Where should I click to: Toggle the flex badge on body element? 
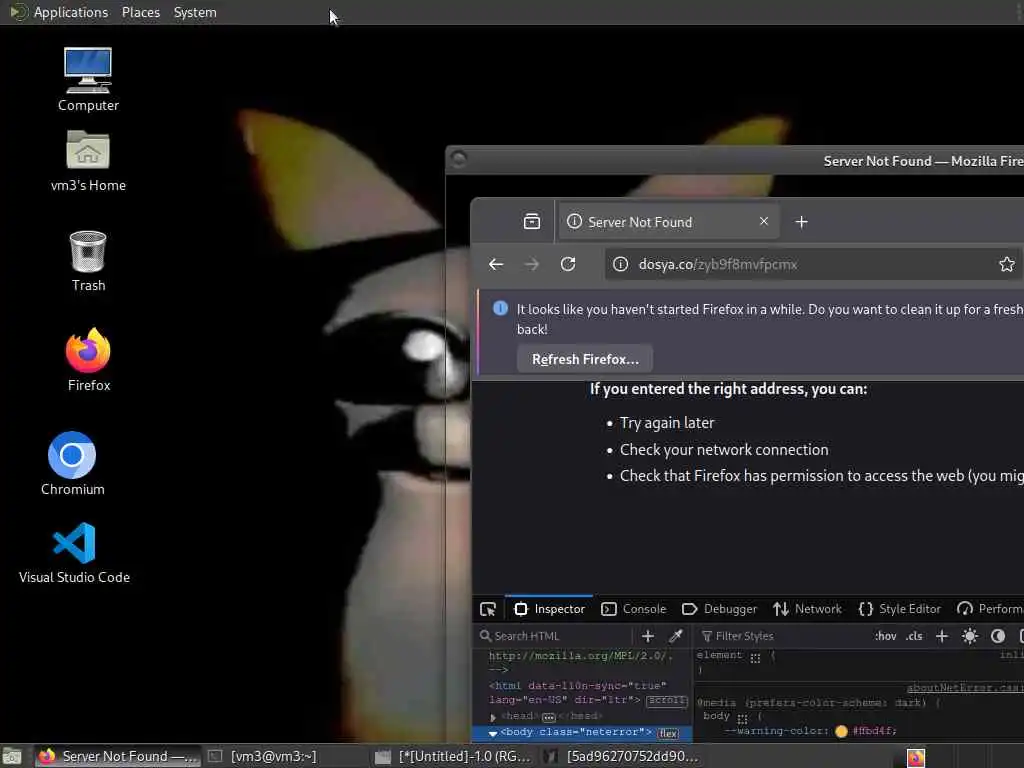[668, 733]
